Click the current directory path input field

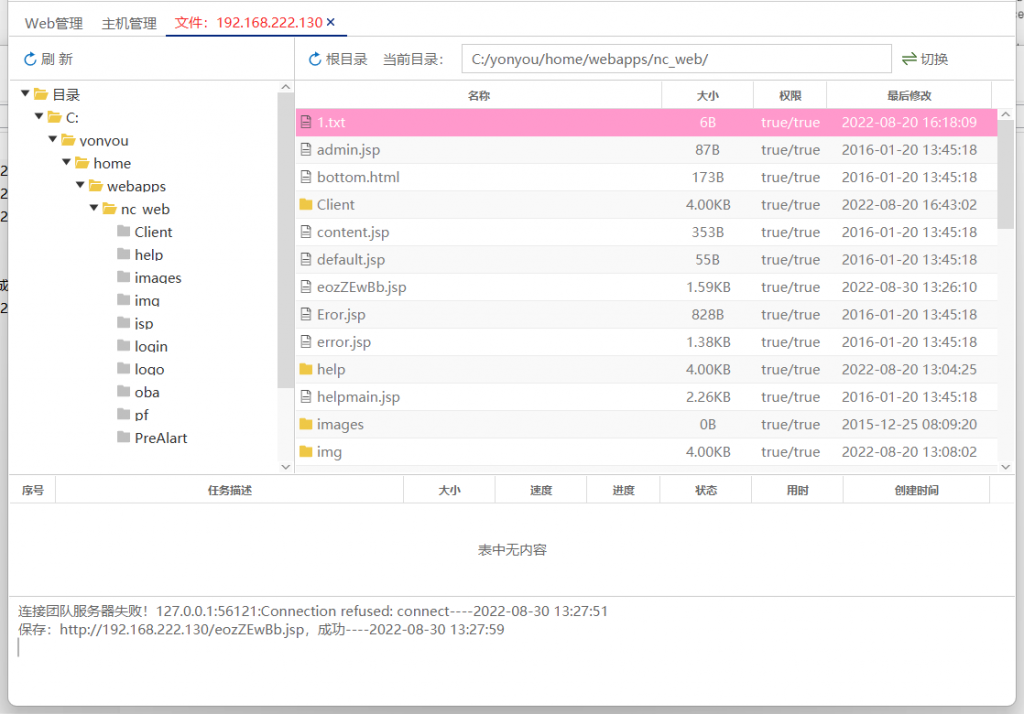pos(677,58)
